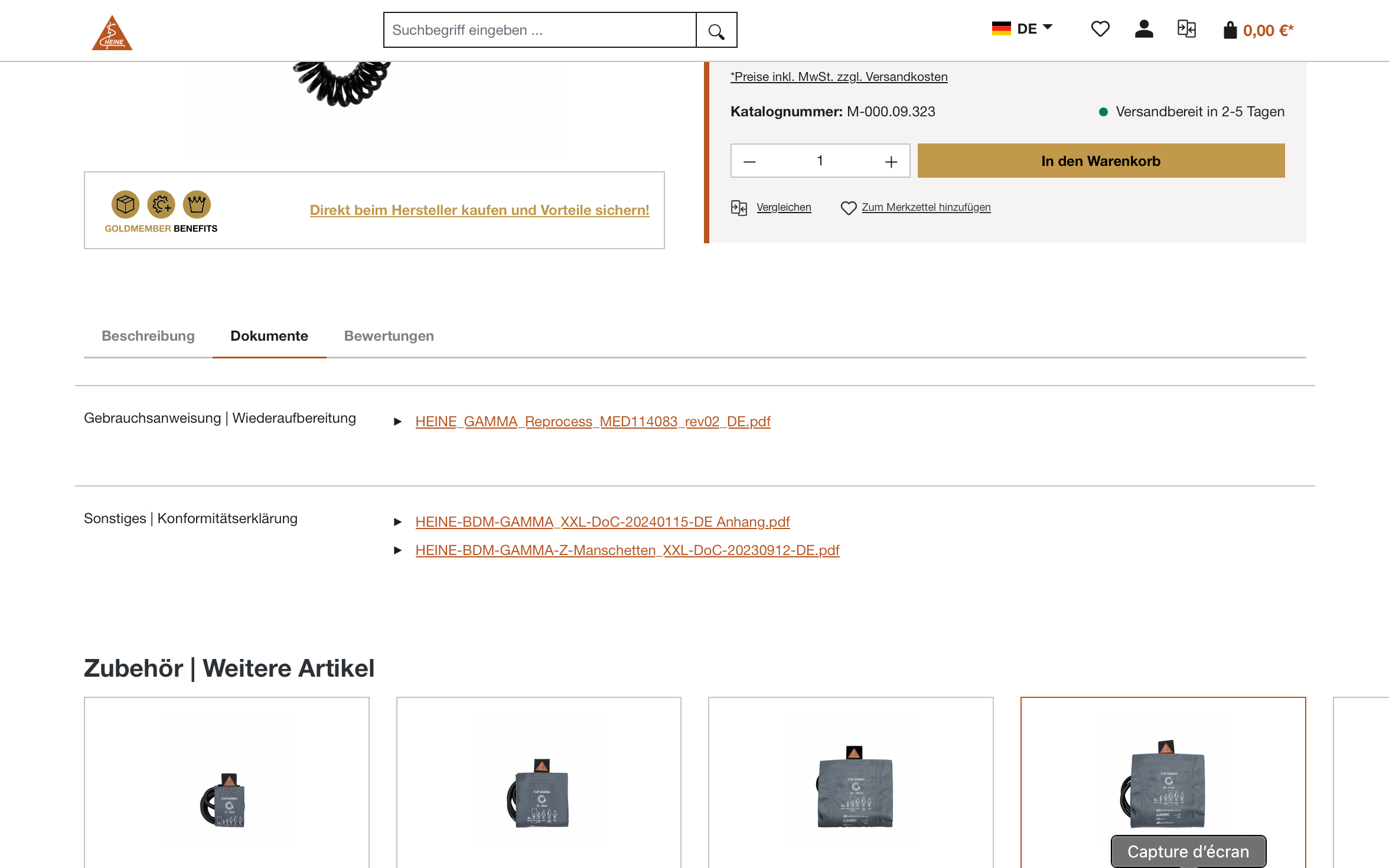Click the search magnifier button
The image size is (1389, 868).
click(716, 30)
